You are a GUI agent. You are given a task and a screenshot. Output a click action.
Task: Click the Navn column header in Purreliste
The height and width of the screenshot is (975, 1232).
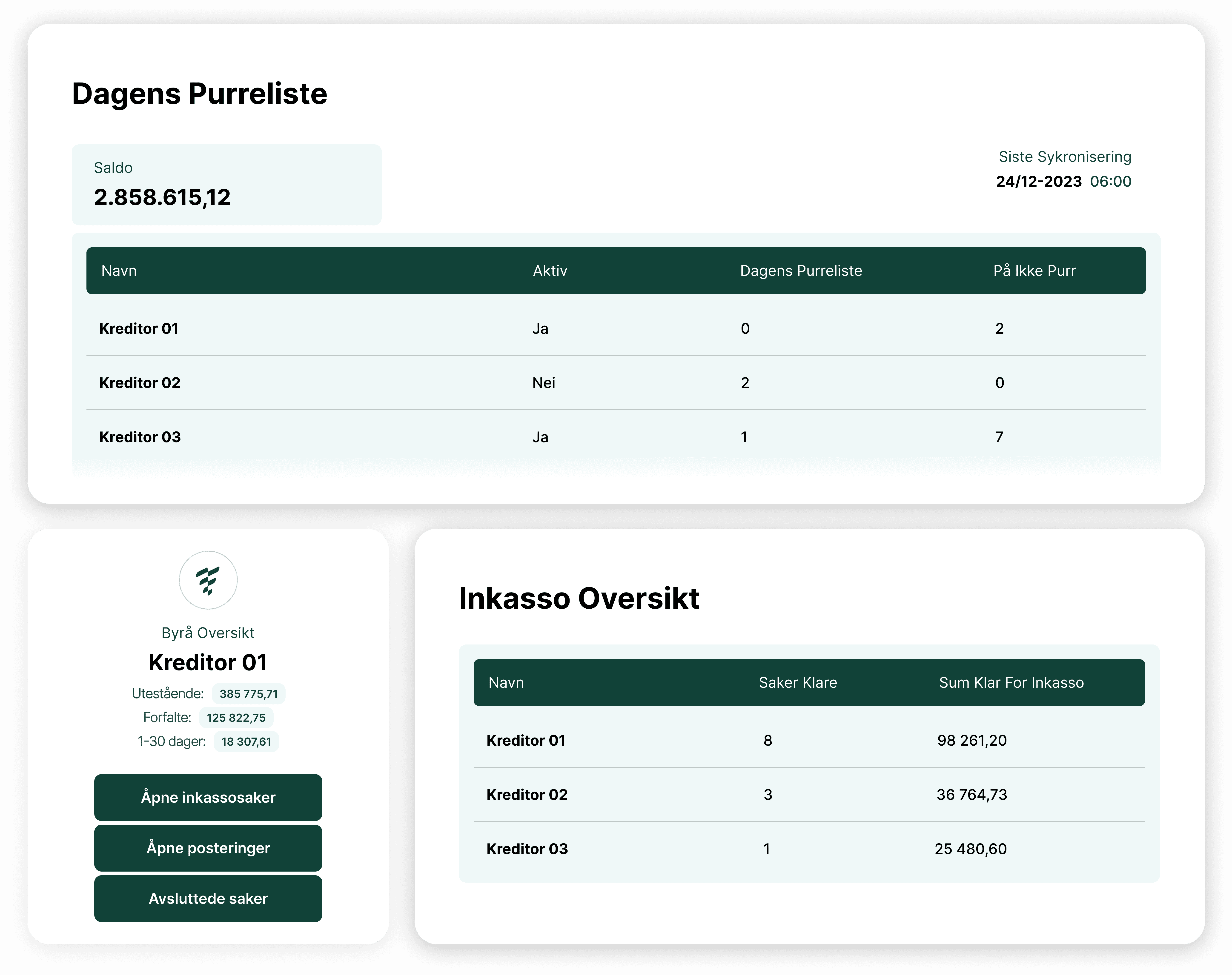click(119, 271)
